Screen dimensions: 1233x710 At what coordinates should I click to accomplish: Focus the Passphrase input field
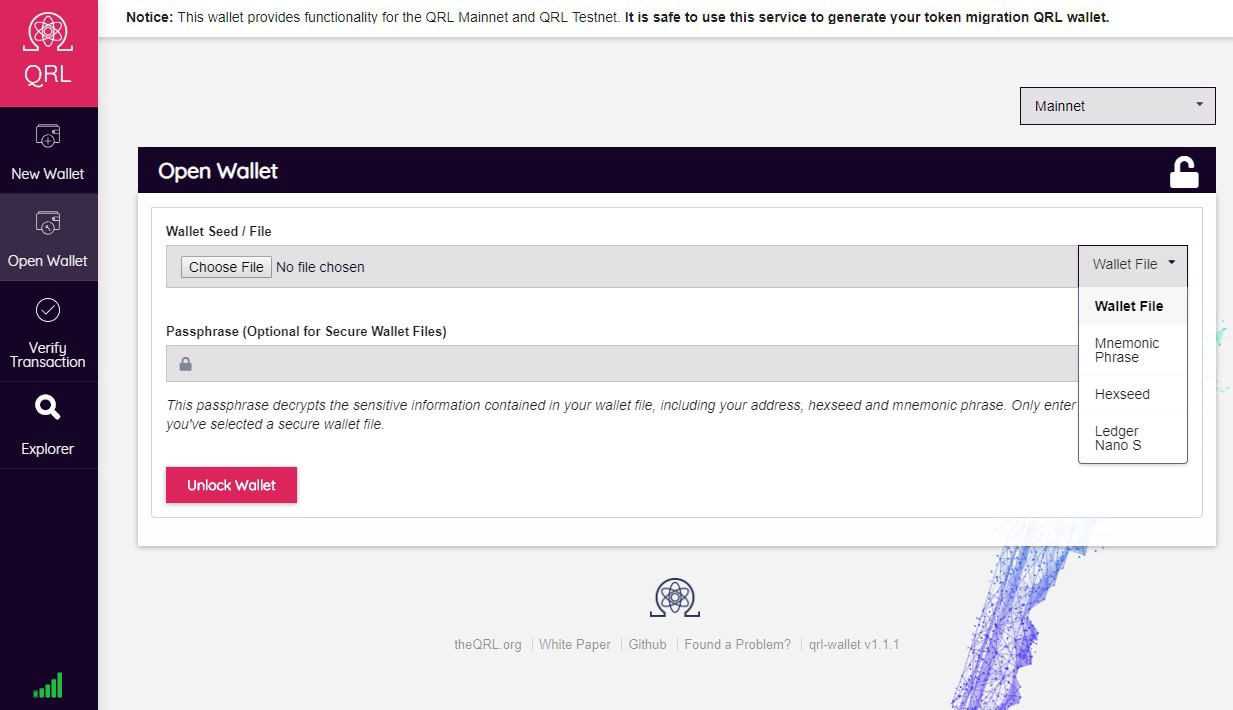coord(622,364)
